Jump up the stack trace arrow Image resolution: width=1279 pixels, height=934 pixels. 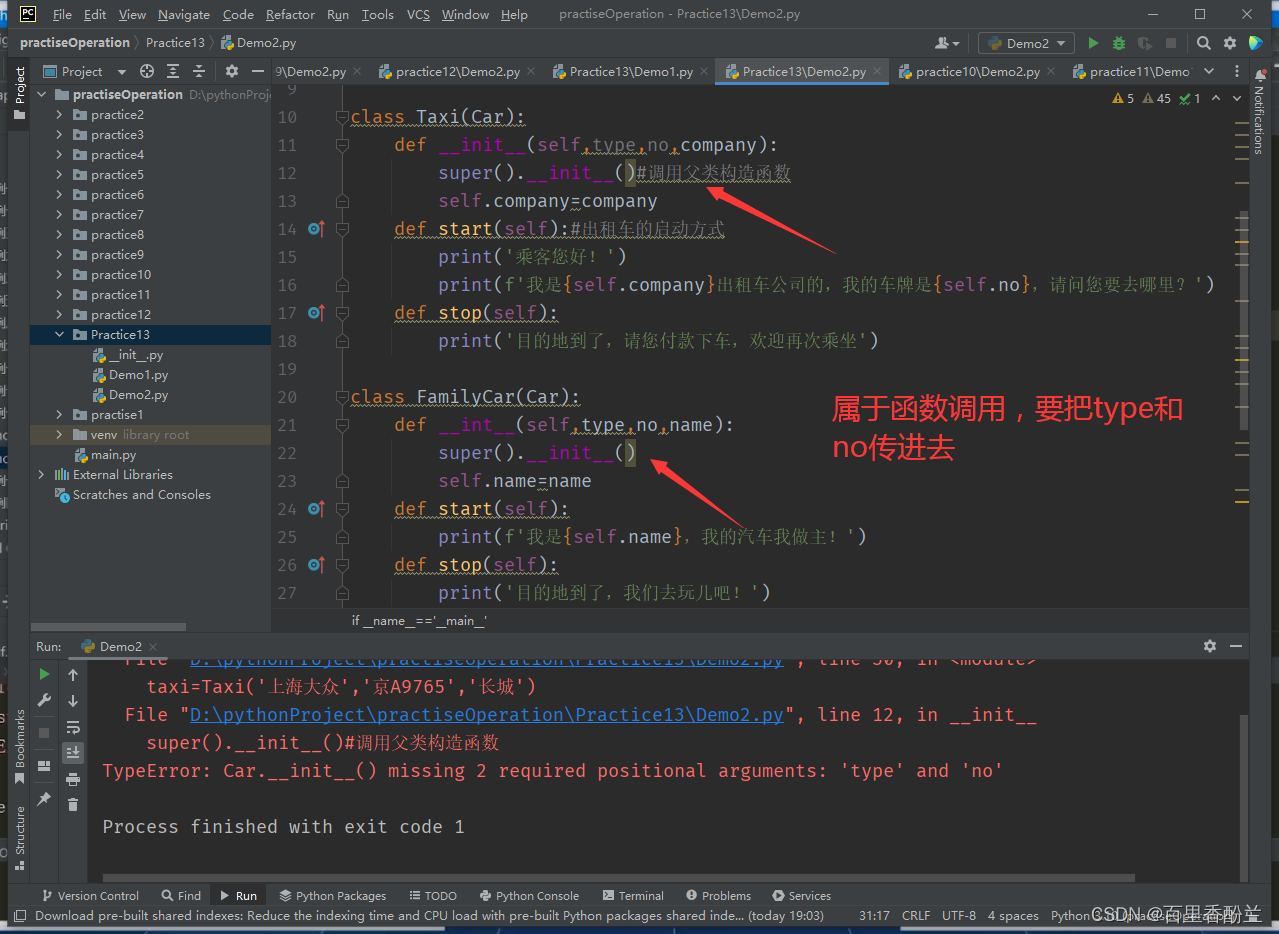(73, 675)
